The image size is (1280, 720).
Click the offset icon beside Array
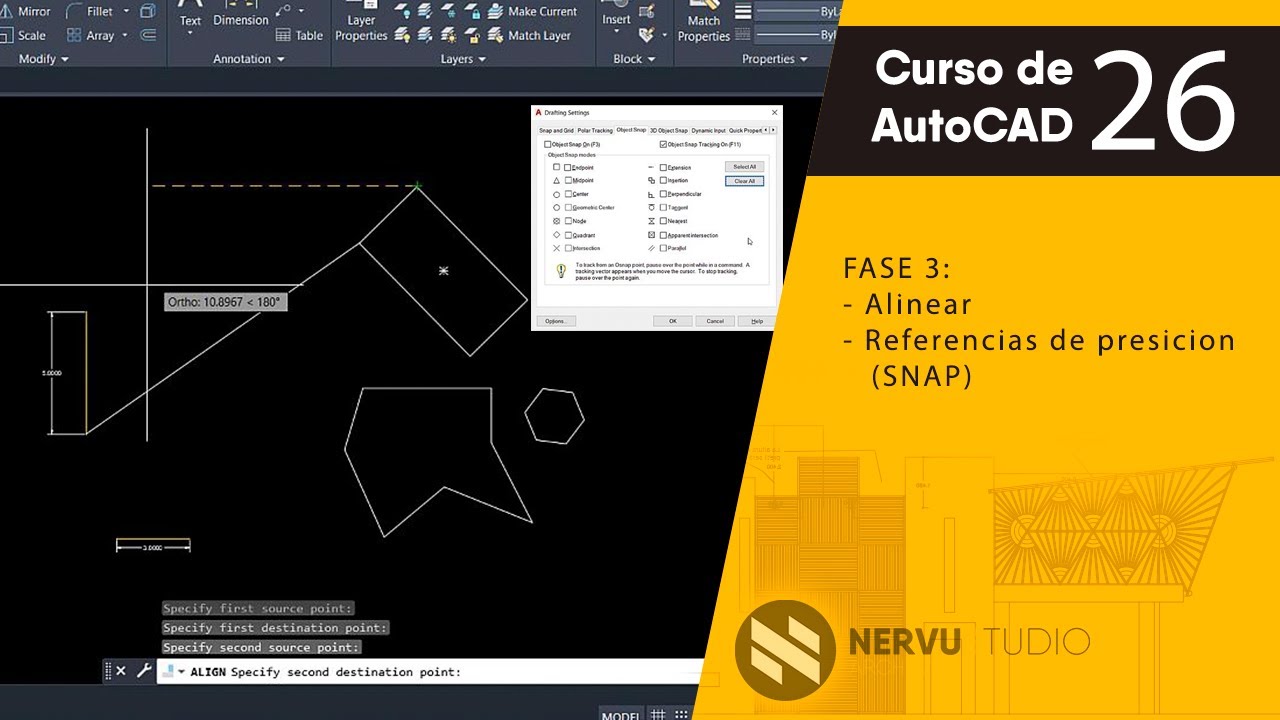[x=148, y=35]
